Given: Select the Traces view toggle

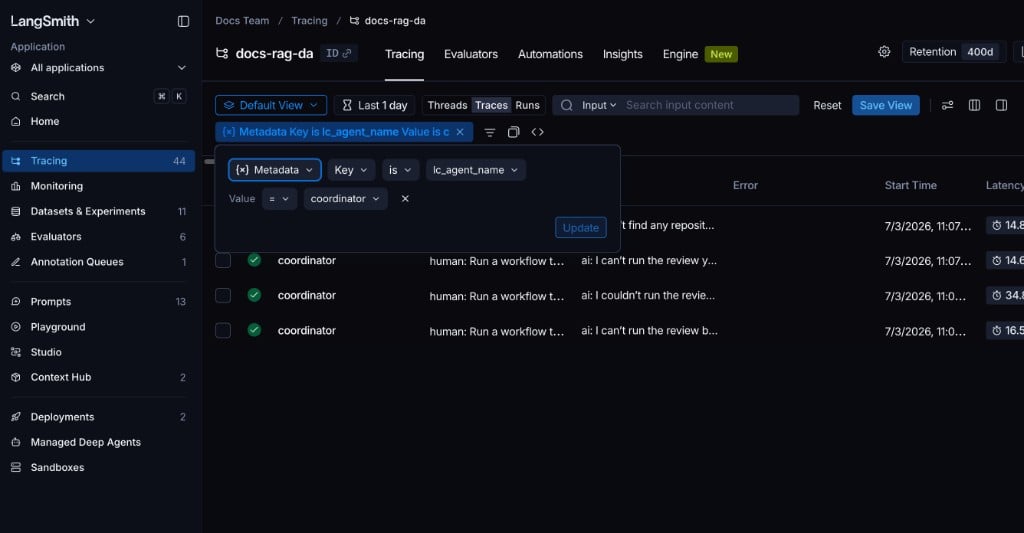Looking at the screenshot, I should click(491, 105).
